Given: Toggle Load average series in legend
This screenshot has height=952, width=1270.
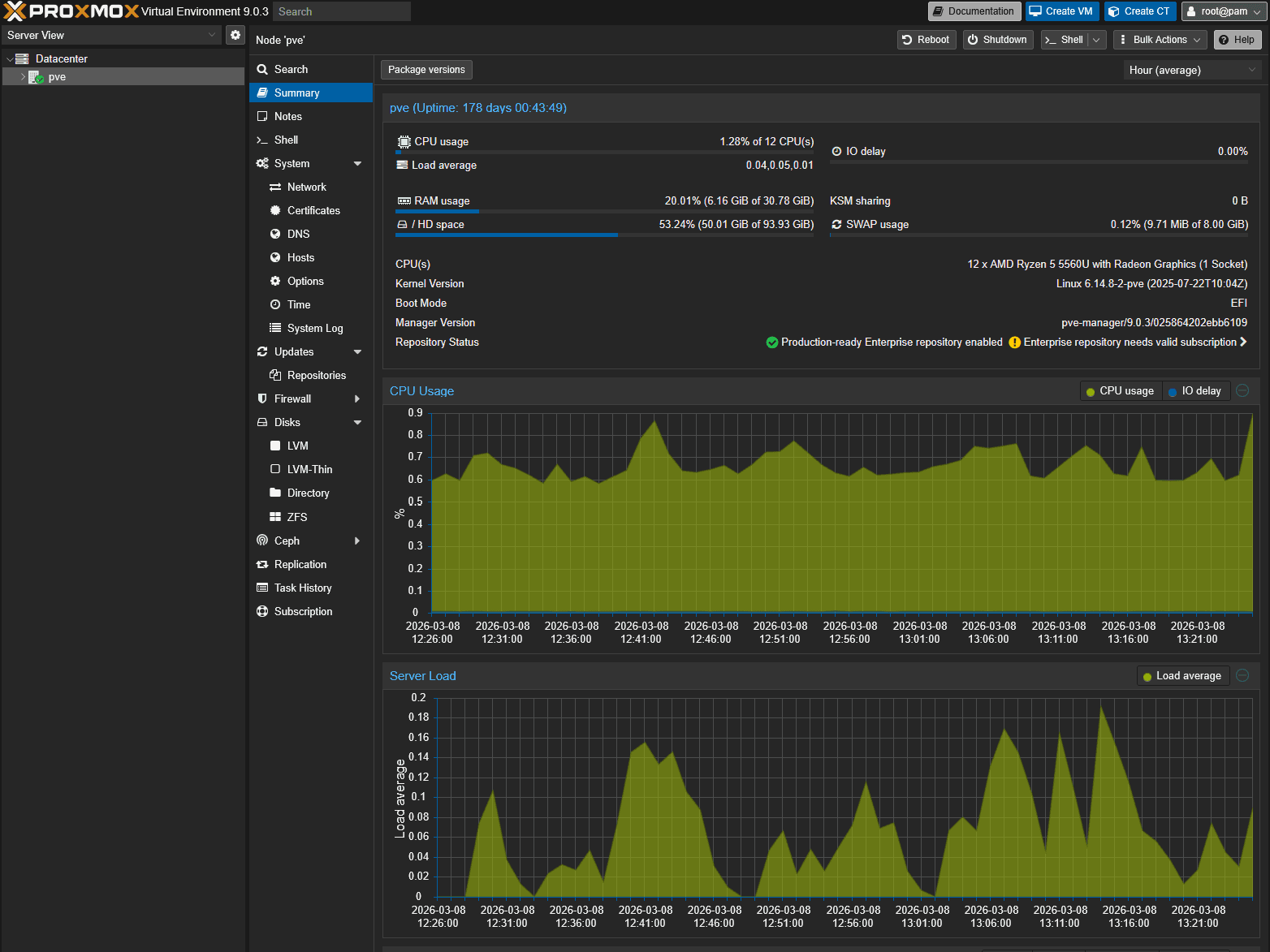Looking at the screenshot, I should [1181, 676].
